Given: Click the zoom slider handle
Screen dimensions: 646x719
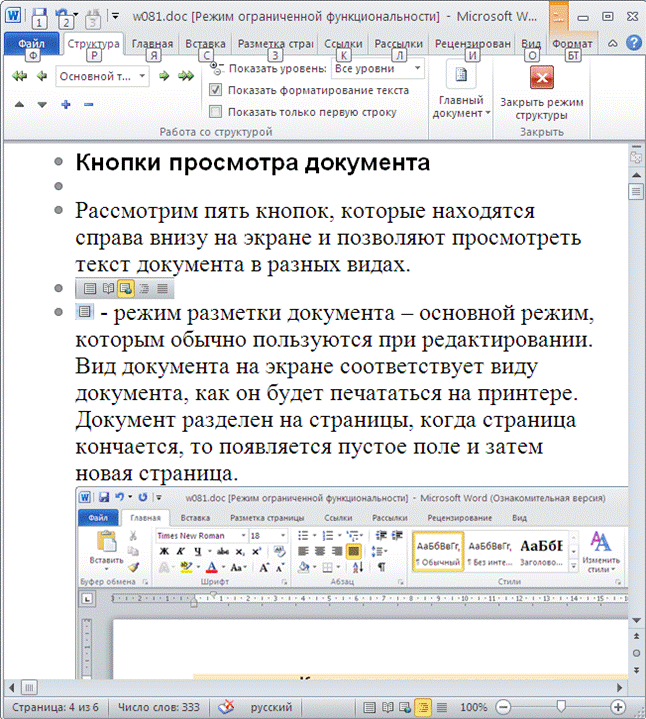Looking at the screenshot, I should (561, 706).
